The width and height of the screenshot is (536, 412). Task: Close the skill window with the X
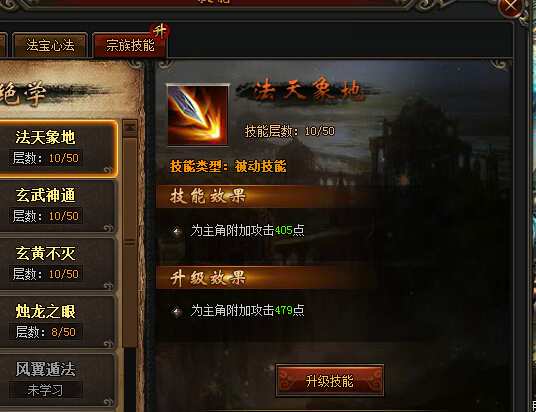511,7
